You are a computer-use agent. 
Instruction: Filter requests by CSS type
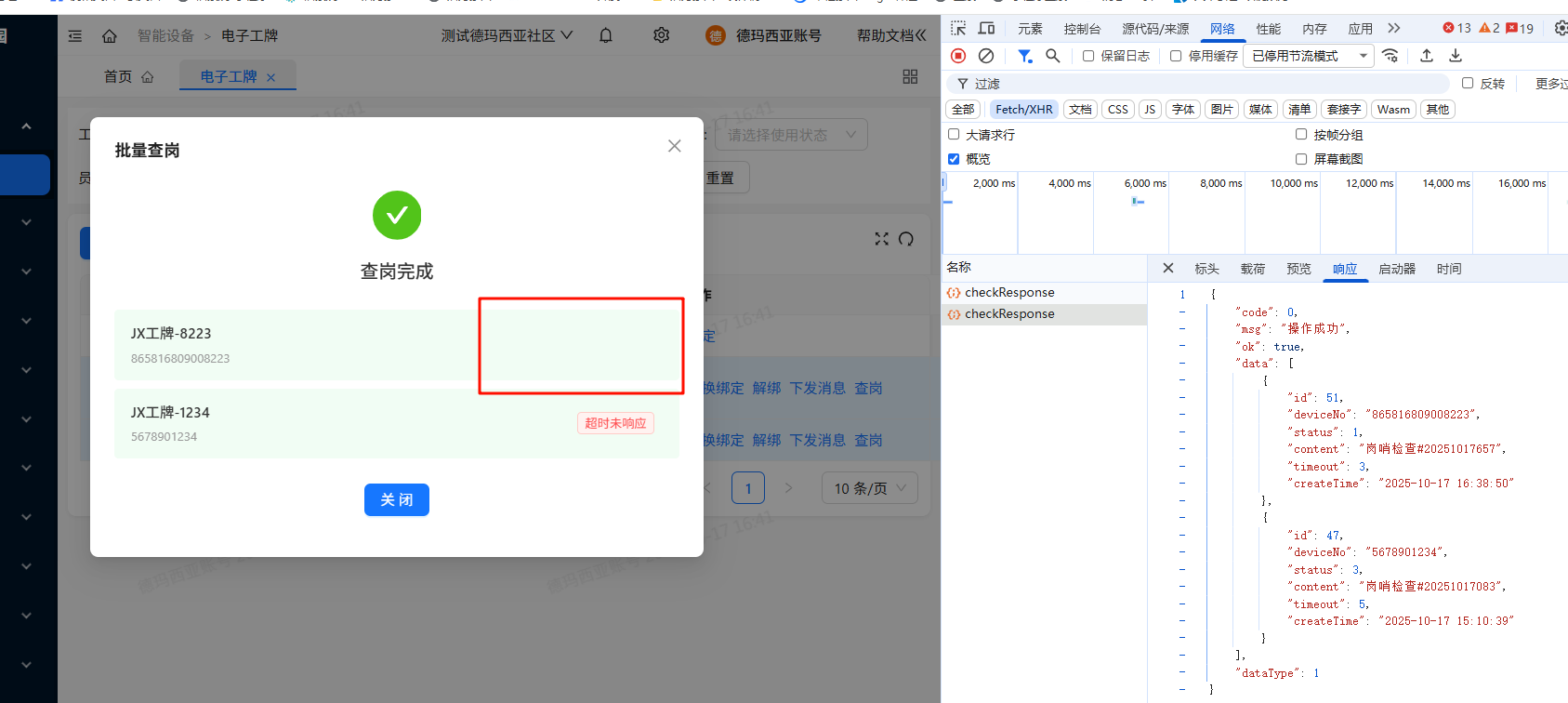click(x=1118, y=109)
